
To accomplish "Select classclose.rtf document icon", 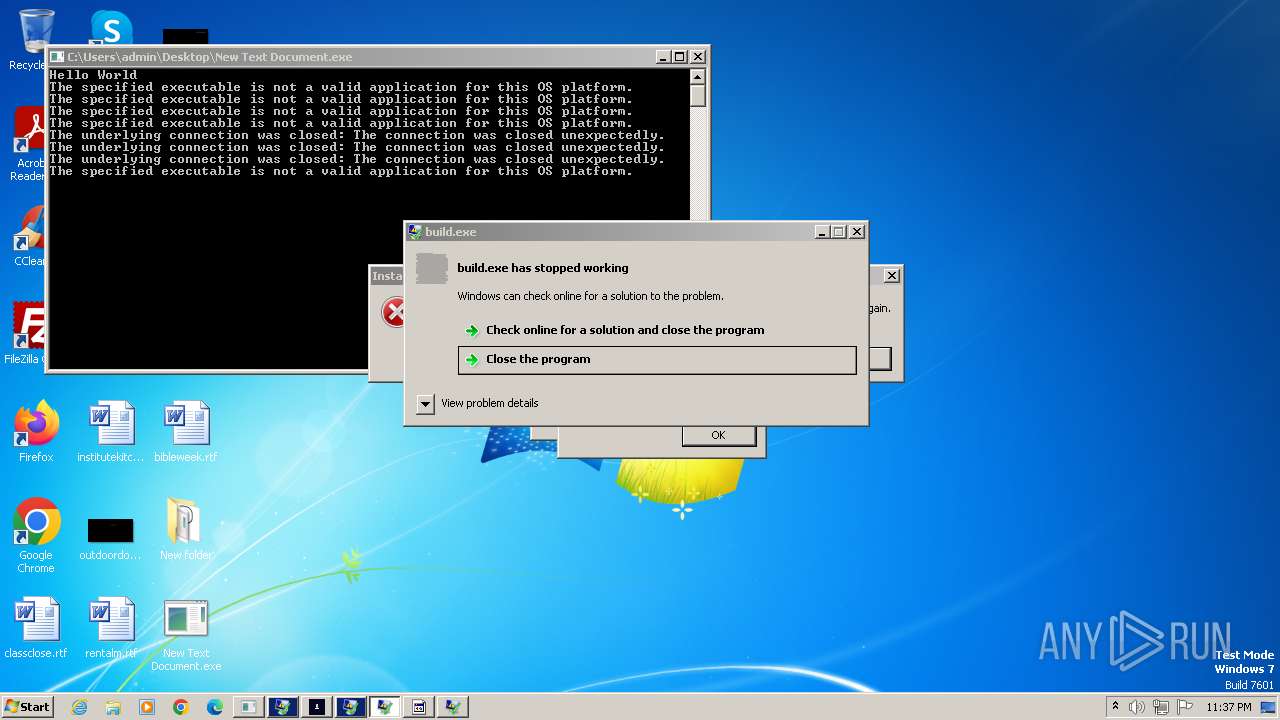I will [x=36, y=628].
